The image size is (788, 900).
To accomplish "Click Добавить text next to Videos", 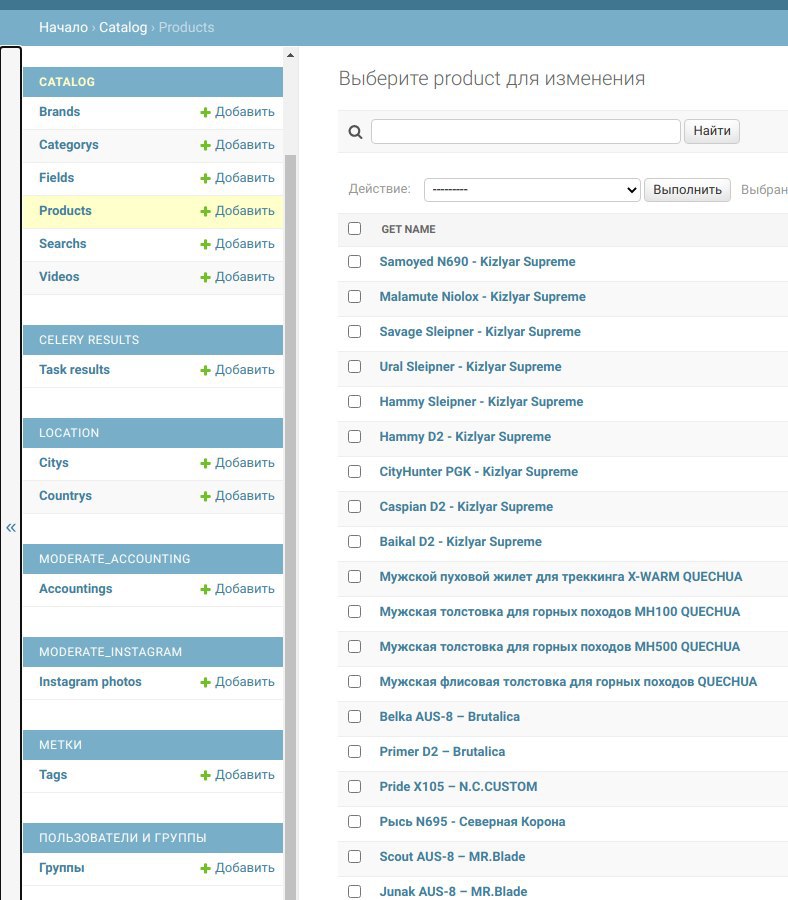I will [244, 277].
